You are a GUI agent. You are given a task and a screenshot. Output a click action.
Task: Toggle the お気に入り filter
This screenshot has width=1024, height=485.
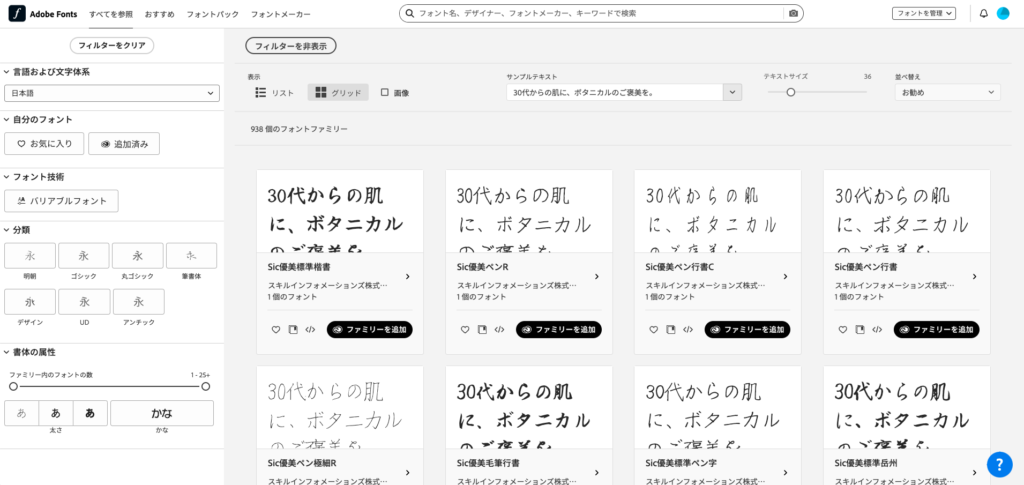pyautogui.click(x=44, y=144)
